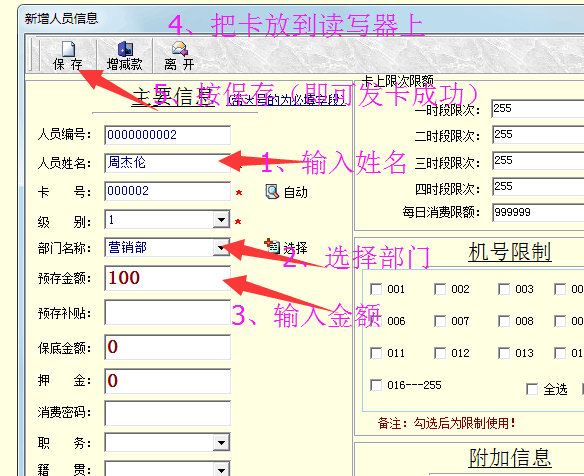This screenshot has width=584, height=476.
Task: Enable the 007 machine restriction checkbox
Action: (440, 321)
